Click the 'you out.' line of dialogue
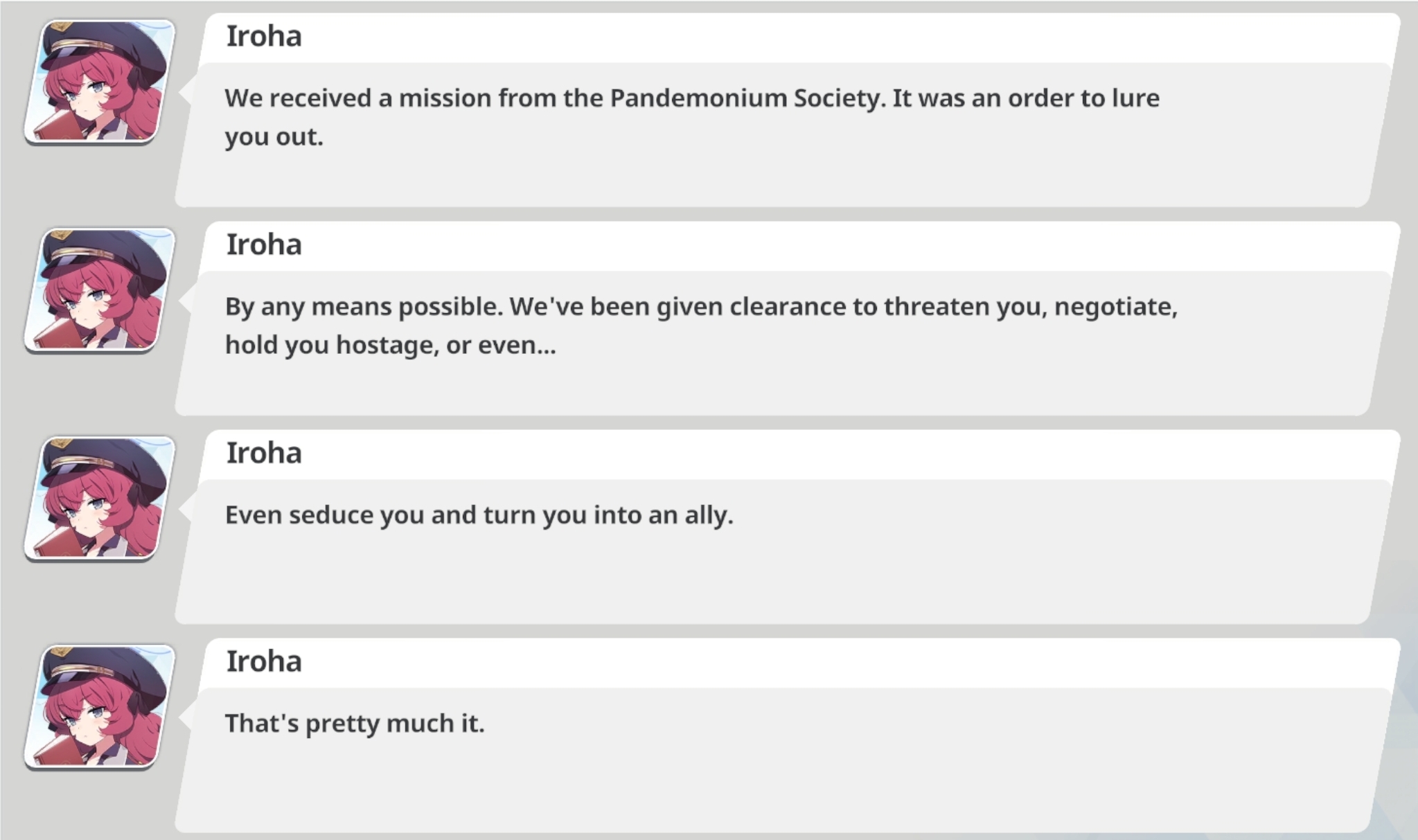This screenshot has height=840, width=1418. point(274,137)
